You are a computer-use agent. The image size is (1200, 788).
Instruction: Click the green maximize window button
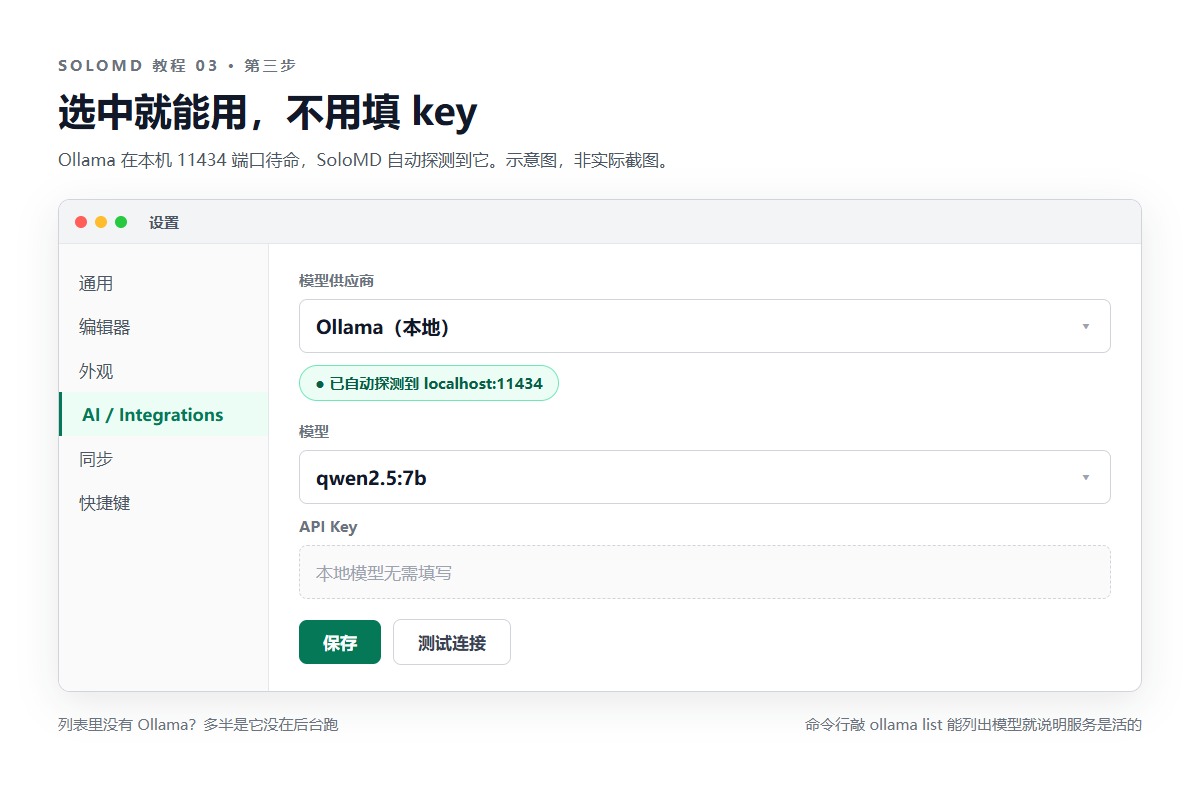coord(121,222)
